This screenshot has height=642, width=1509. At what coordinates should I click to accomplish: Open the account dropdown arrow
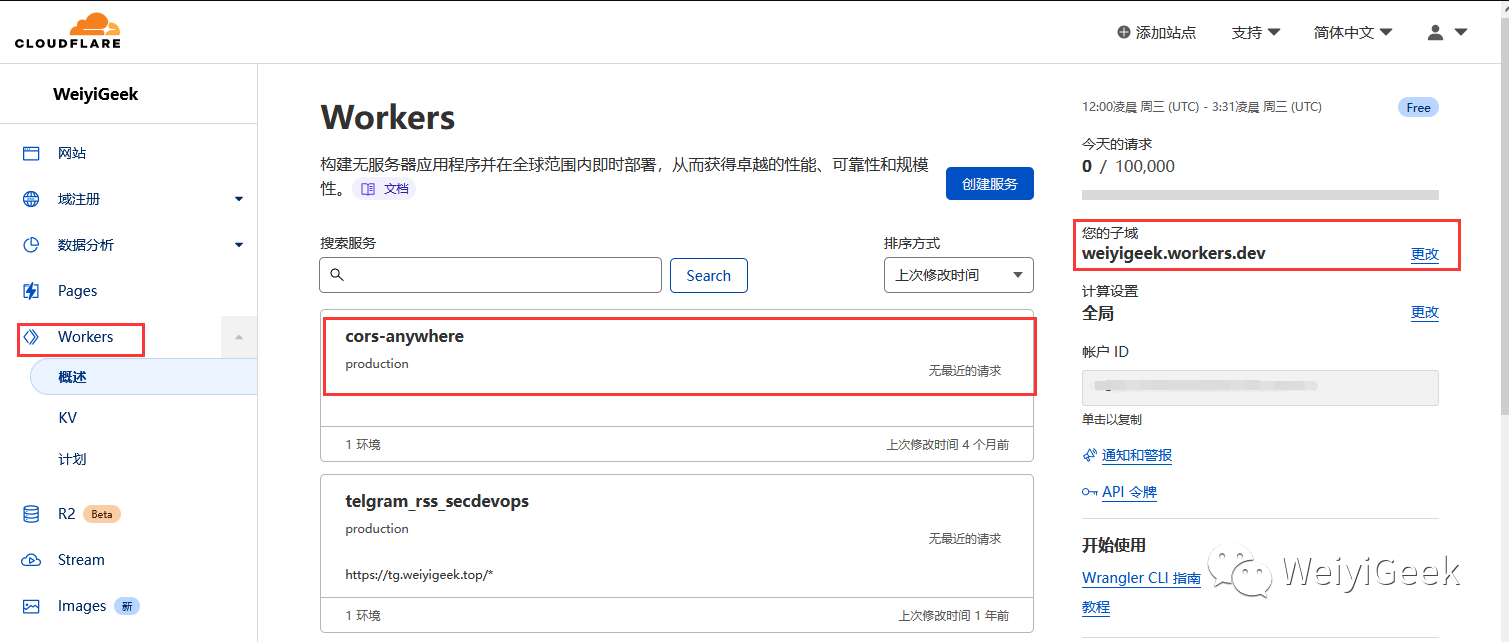coord(1460,32)
